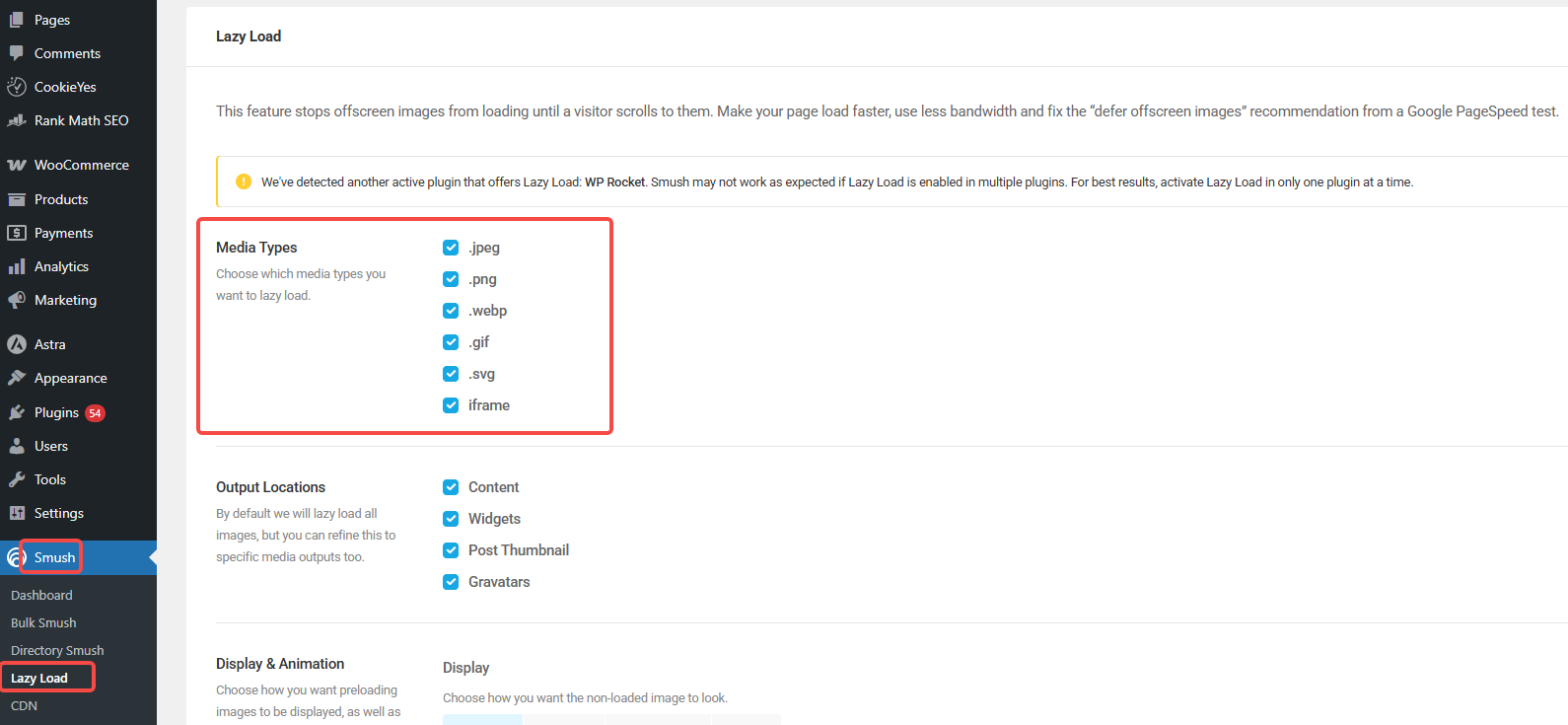Click the Rank Math SEO icon
This screenshot has width=1568, height=725.
coord(17,120)
